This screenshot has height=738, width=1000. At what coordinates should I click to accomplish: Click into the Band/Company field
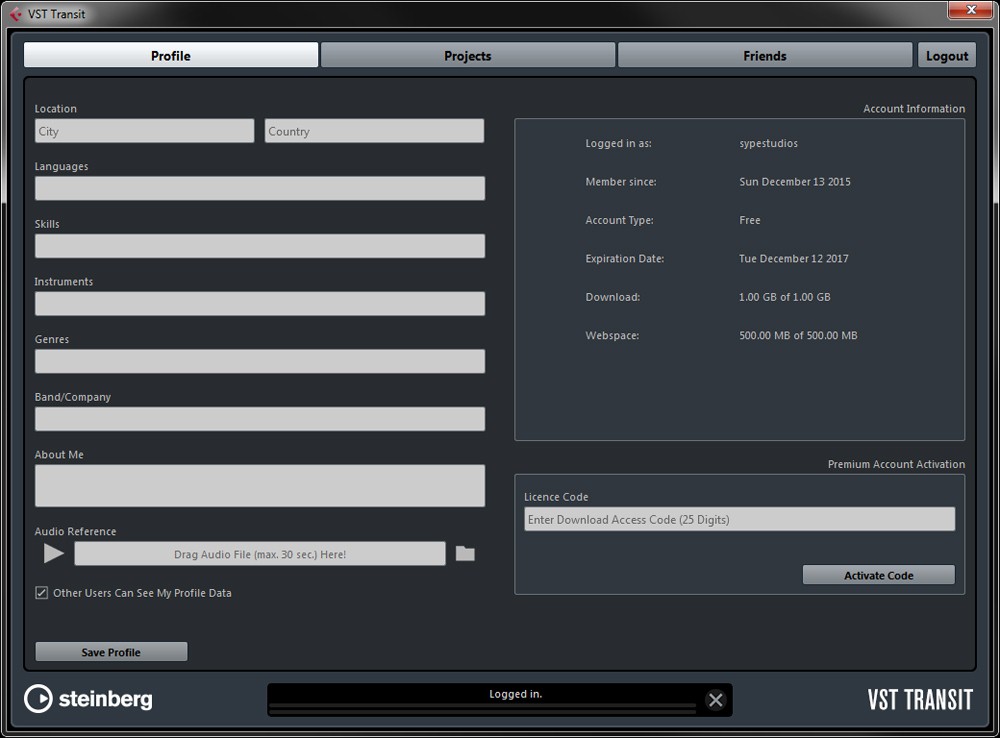click(260, 418)
